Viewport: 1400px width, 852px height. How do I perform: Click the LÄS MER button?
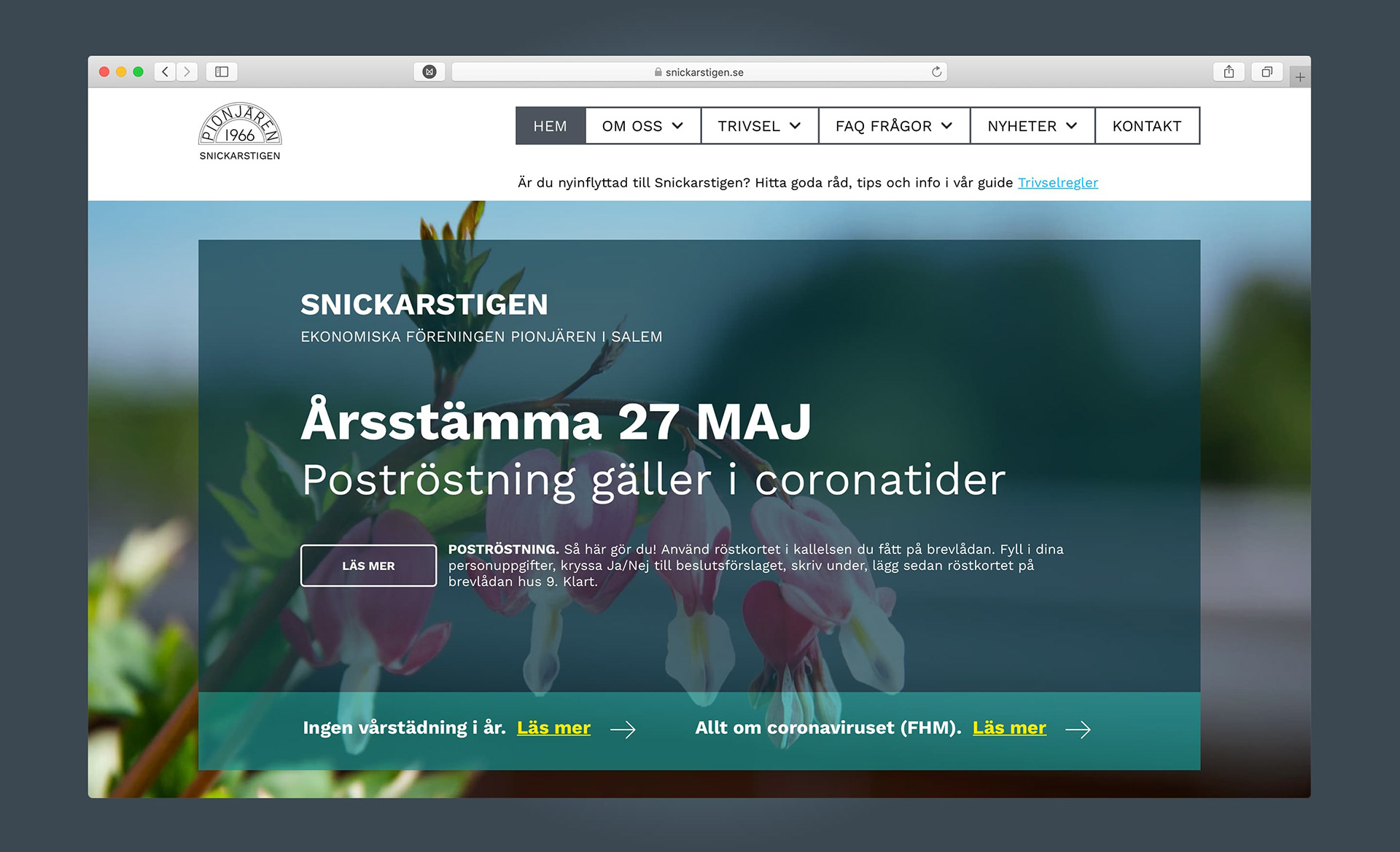[x=368, y=566]
